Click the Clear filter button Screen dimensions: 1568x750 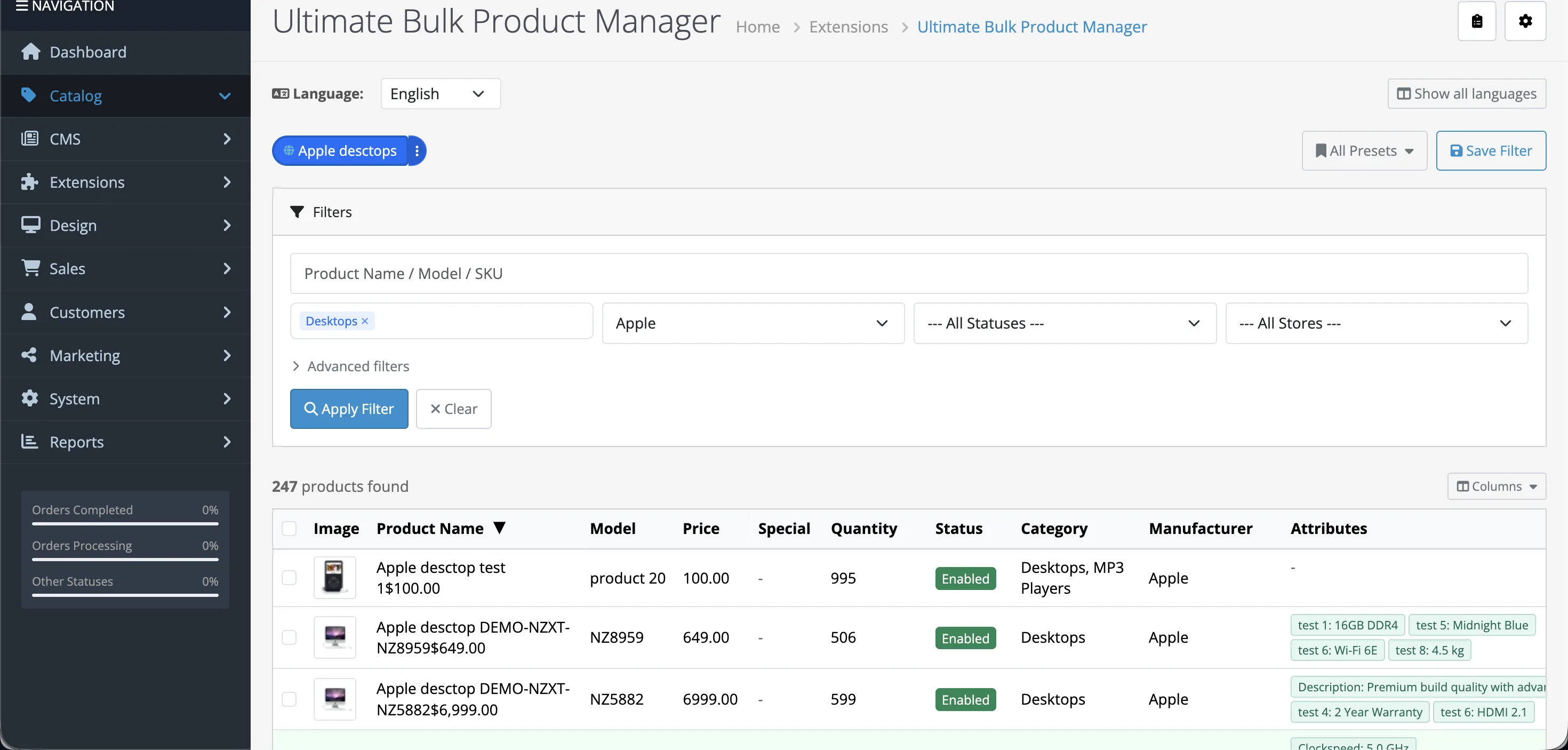453,409
